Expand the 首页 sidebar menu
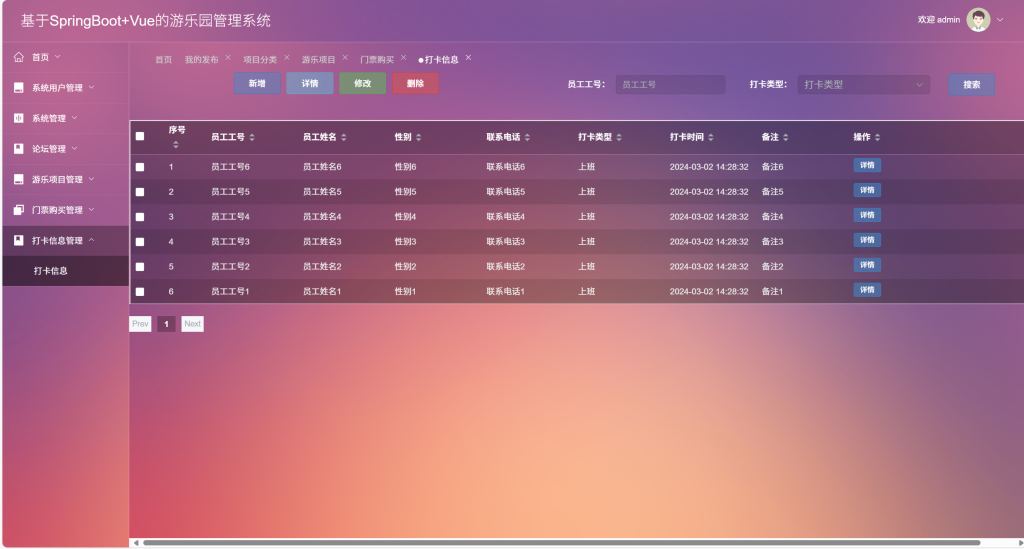The image size is (1024, 549). (x=57, y=57)
